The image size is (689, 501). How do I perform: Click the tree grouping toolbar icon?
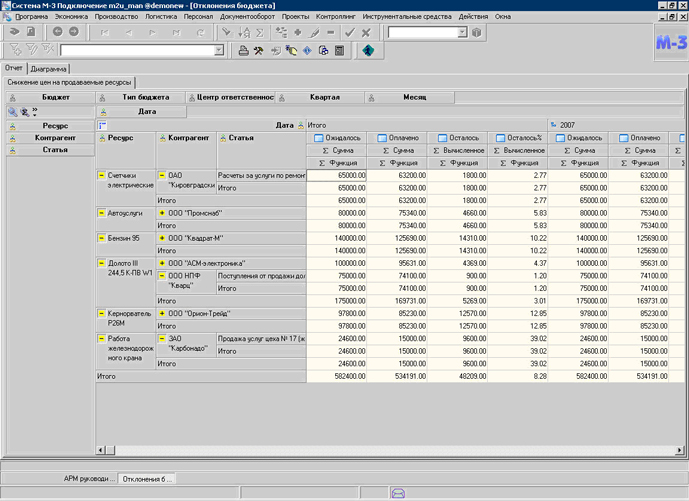point(281,33)
